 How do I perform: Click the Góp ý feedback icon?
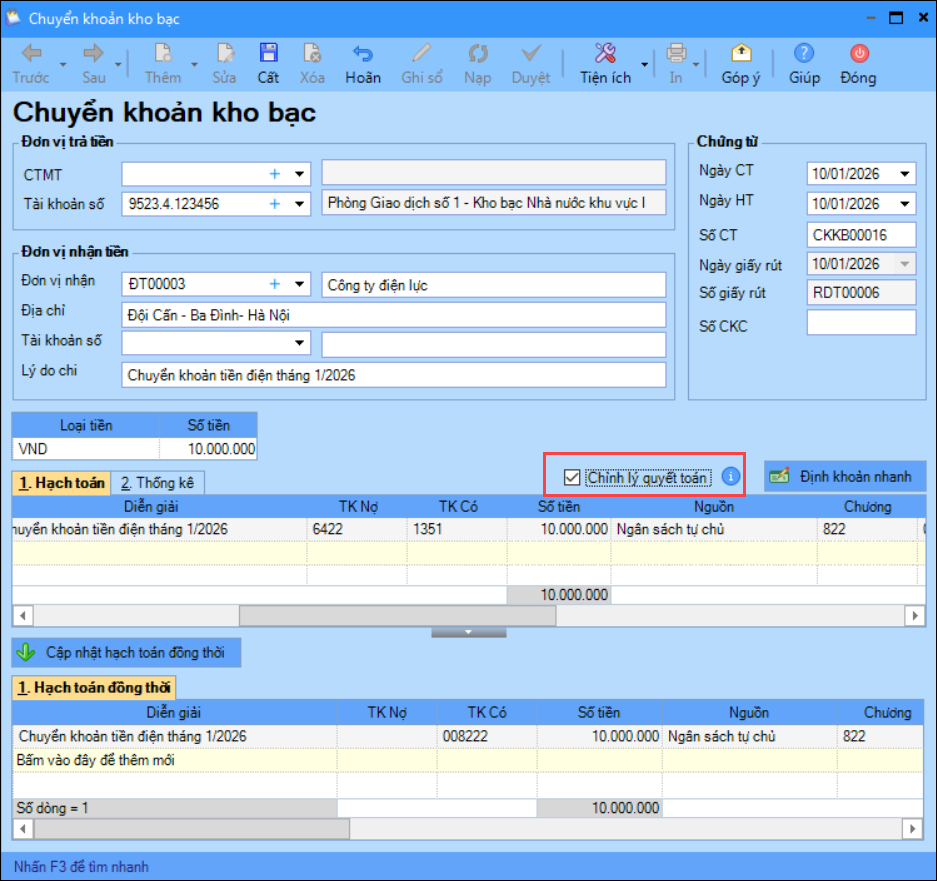tap(740, 54)
